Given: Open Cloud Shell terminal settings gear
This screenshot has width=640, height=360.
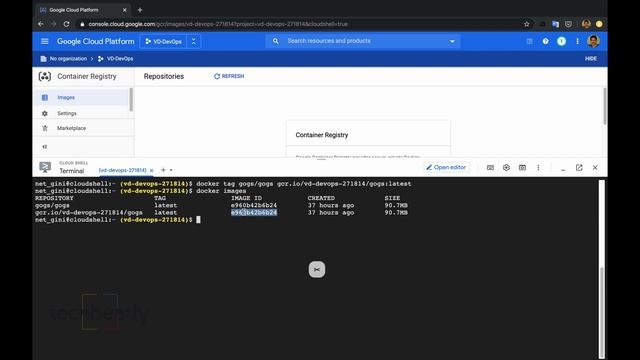Looking at the screenshot, I should [506, 168].
